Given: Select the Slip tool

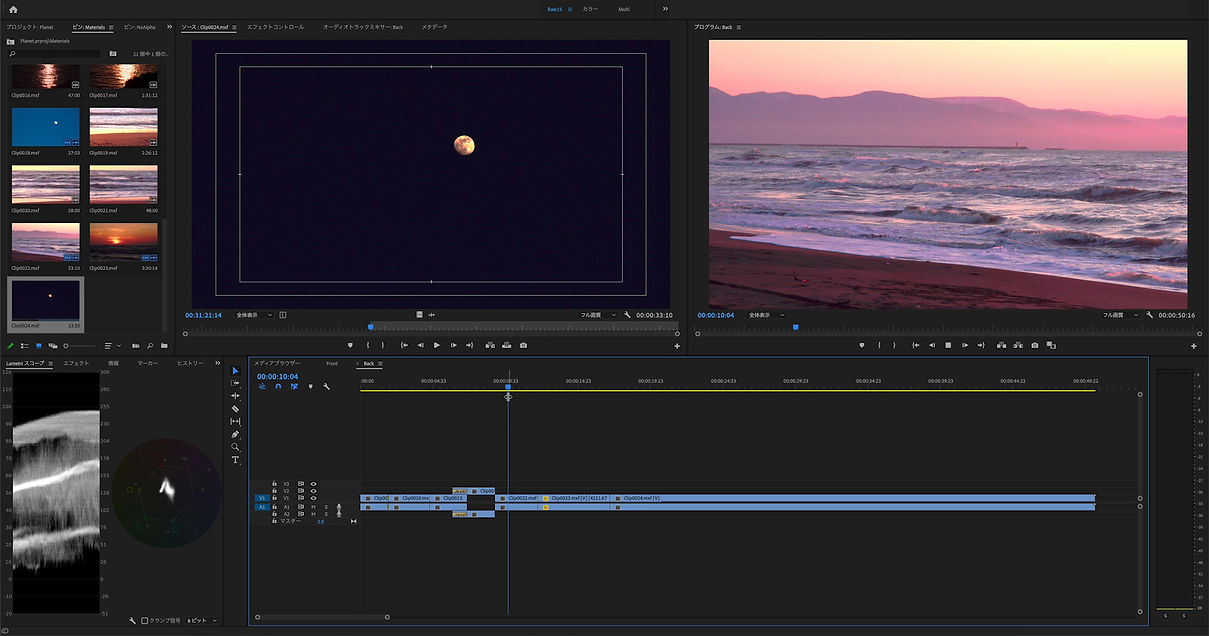Looking at the screenshot, I should (x=236, y=422).
